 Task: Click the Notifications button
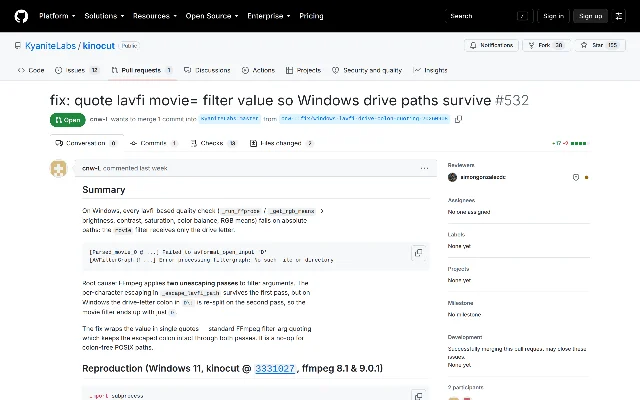click(x=491, y=45)
